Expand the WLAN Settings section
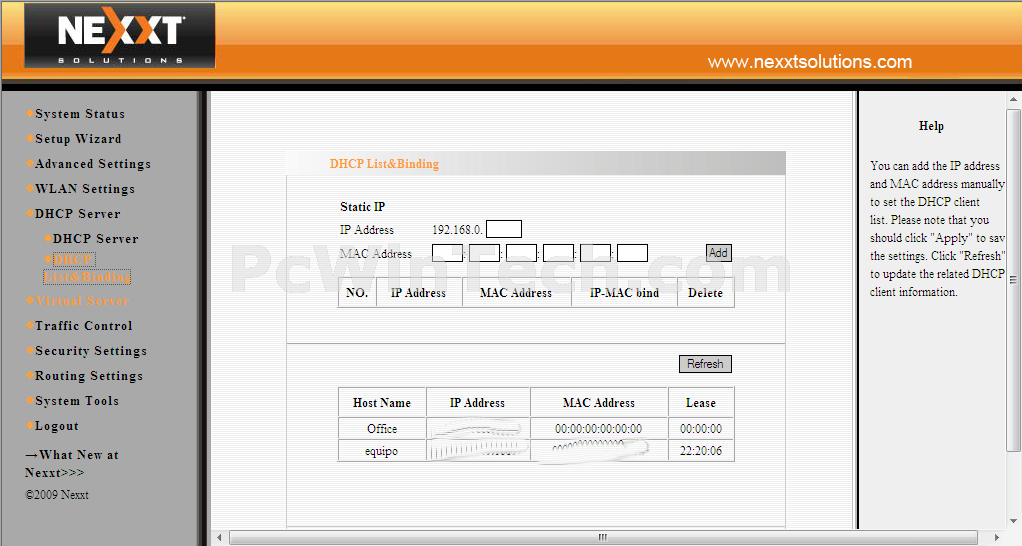 (85, 189)
